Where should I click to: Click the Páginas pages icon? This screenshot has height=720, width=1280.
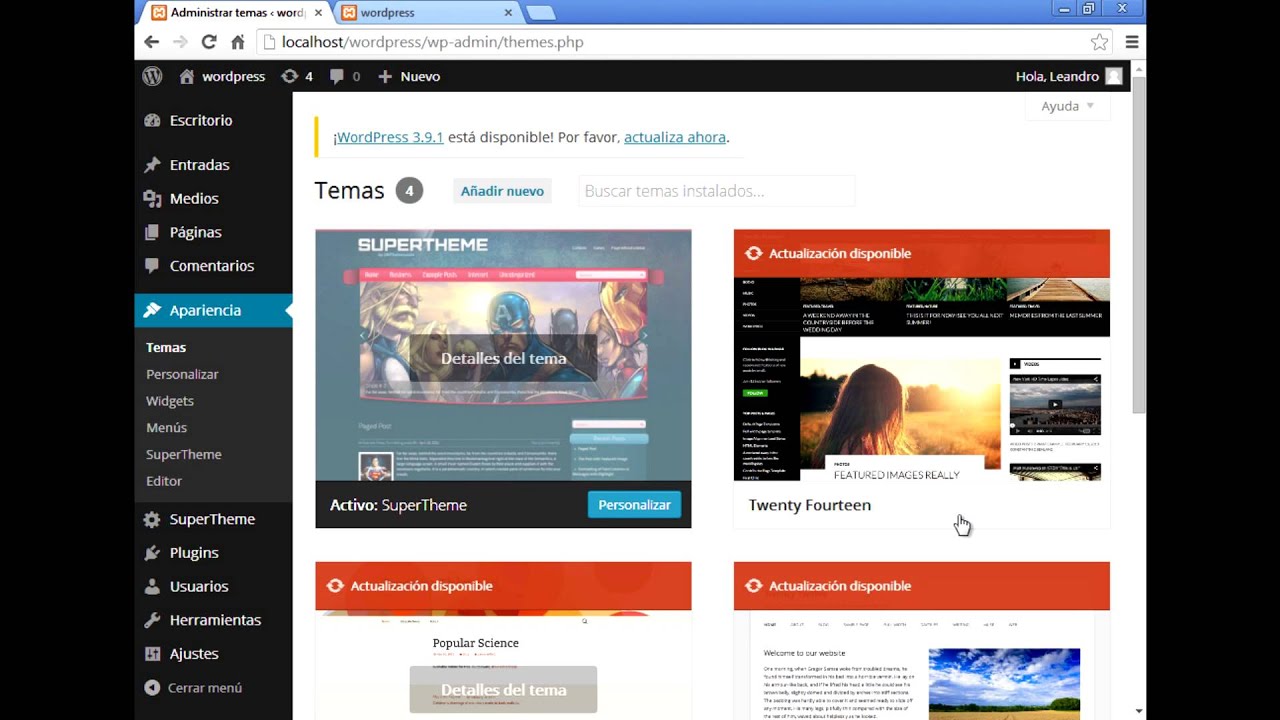coord(152,232)
